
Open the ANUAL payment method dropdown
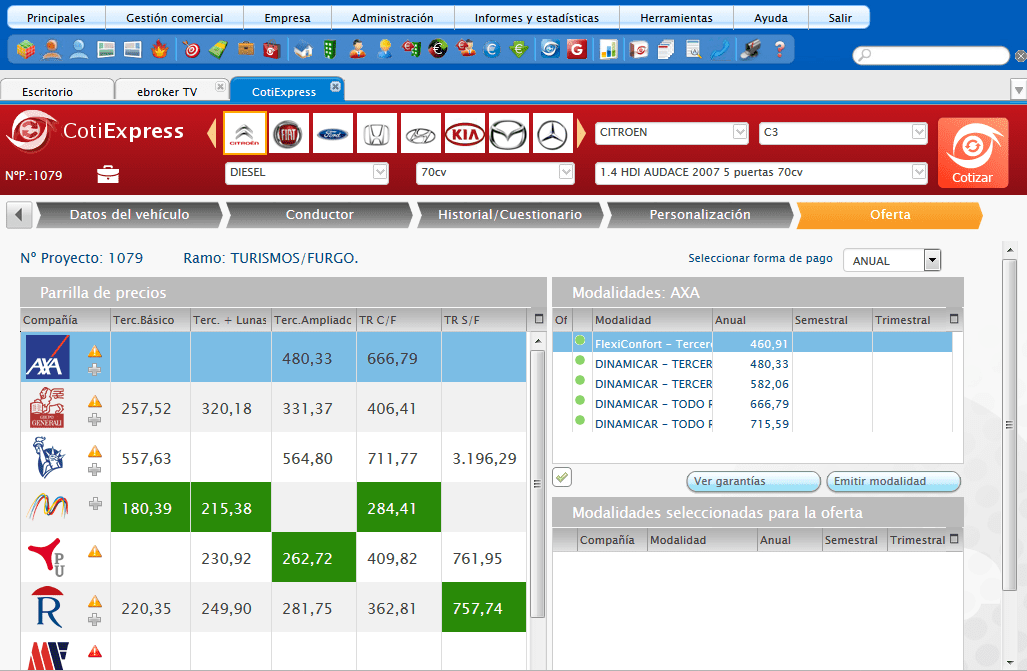click(932, 260)
